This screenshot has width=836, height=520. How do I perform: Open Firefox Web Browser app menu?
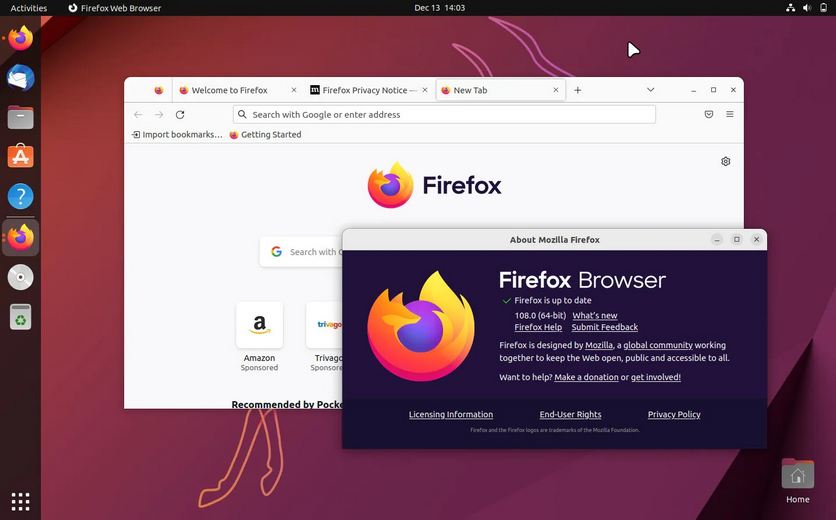tap(115, 8)
